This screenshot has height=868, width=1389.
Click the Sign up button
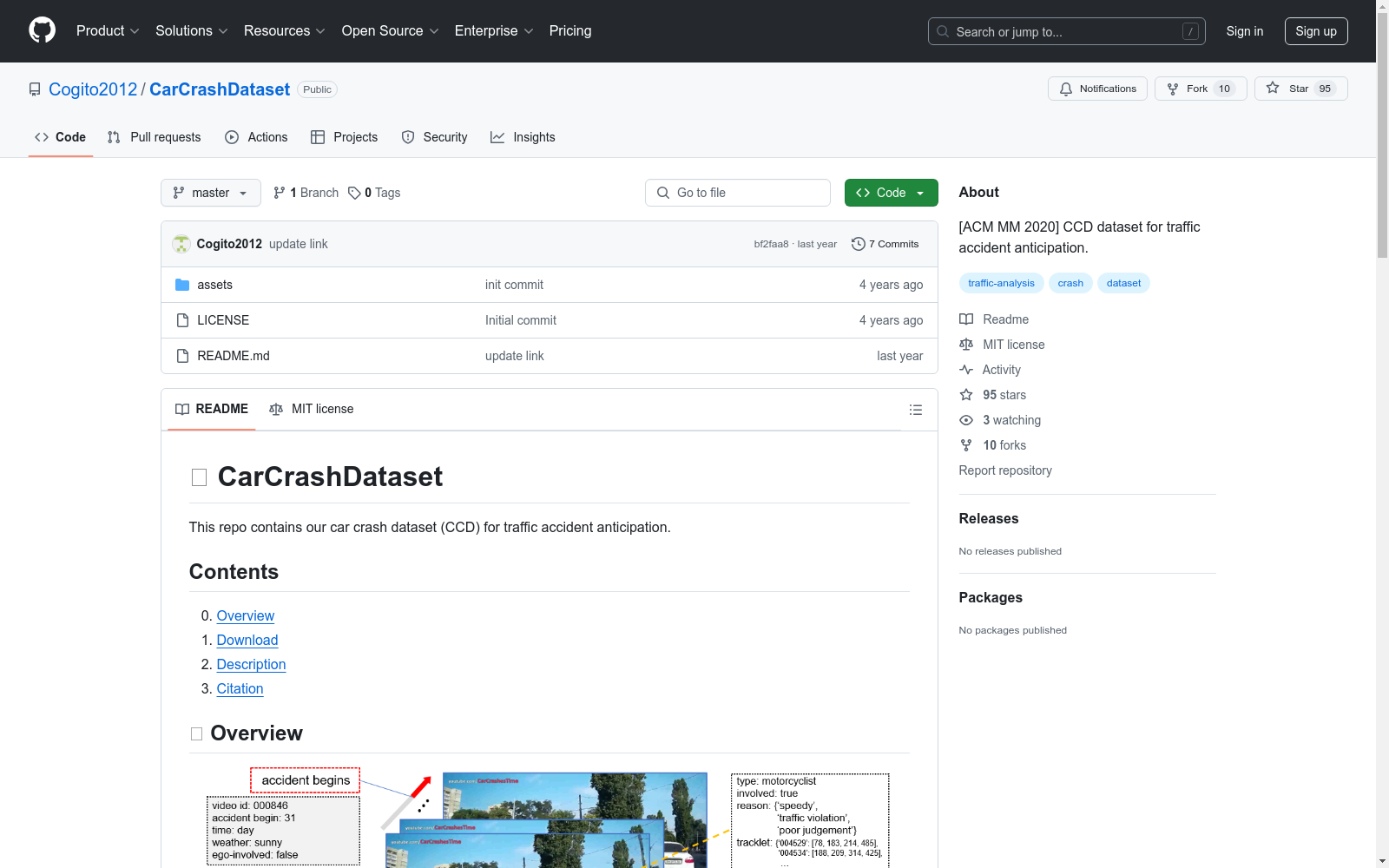coord(1316,31)
